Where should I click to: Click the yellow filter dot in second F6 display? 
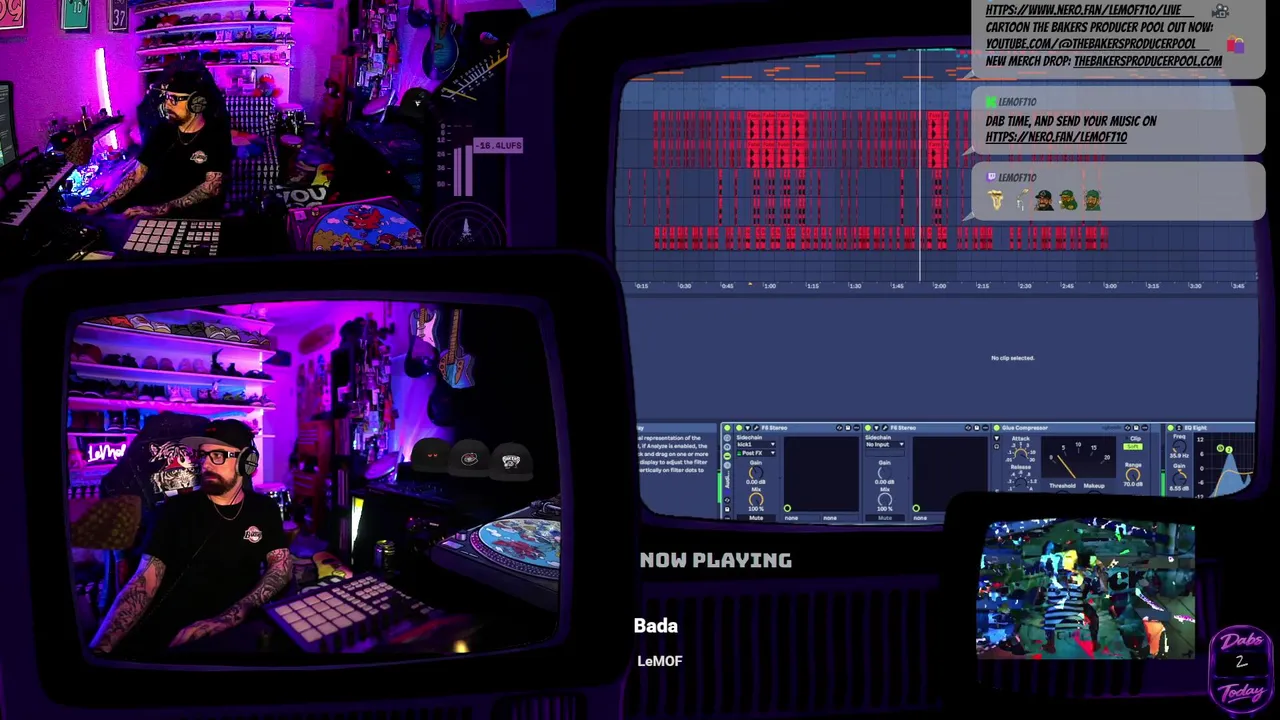(x=916, y=508)
